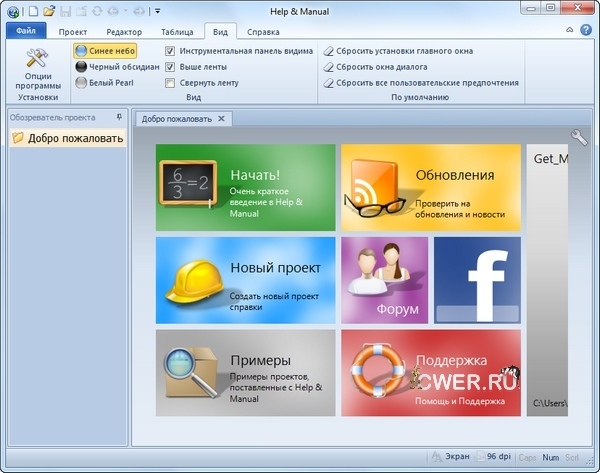
Task: Pin the Обозреватель проекта panel
Action: (x=120, y=117)
